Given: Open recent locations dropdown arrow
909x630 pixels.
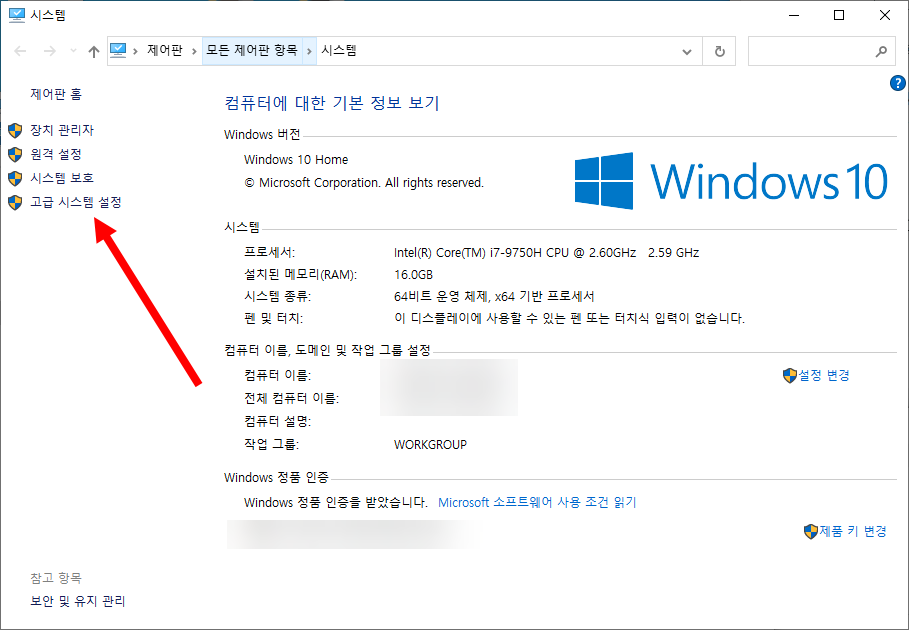Looking at the screenshot, I should click(73, 51).
